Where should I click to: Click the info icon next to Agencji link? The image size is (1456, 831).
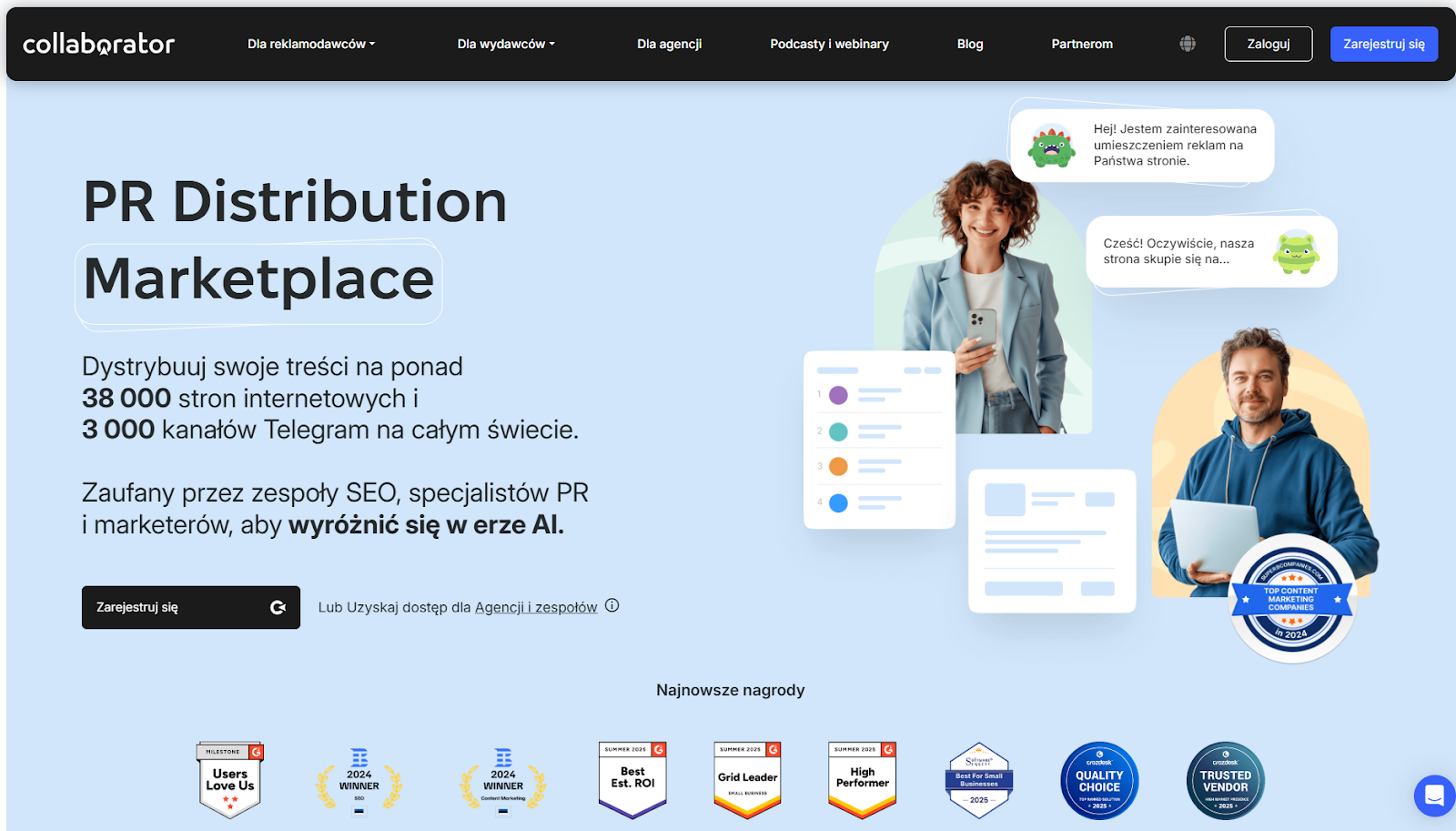pyautogui.click(x=612, y=605)
